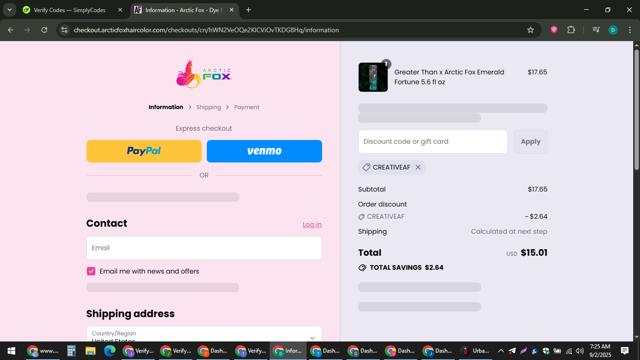Go to the Payment breadcrumb step
640x360 pixels.
[x=247, y=107]
